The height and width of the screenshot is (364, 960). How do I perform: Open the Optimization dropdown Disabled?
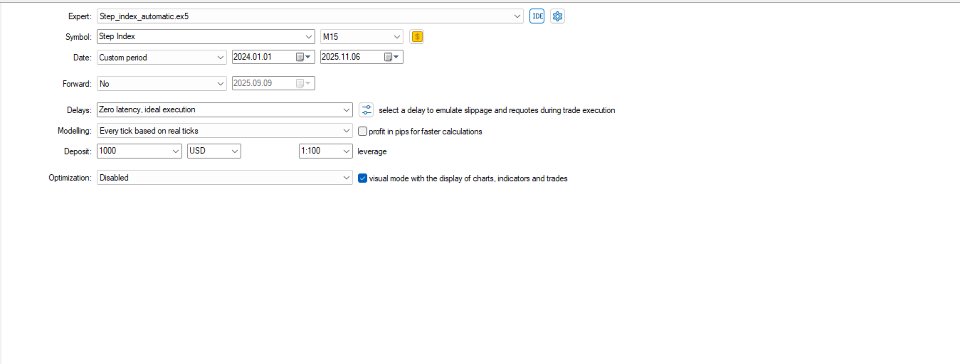225,178
